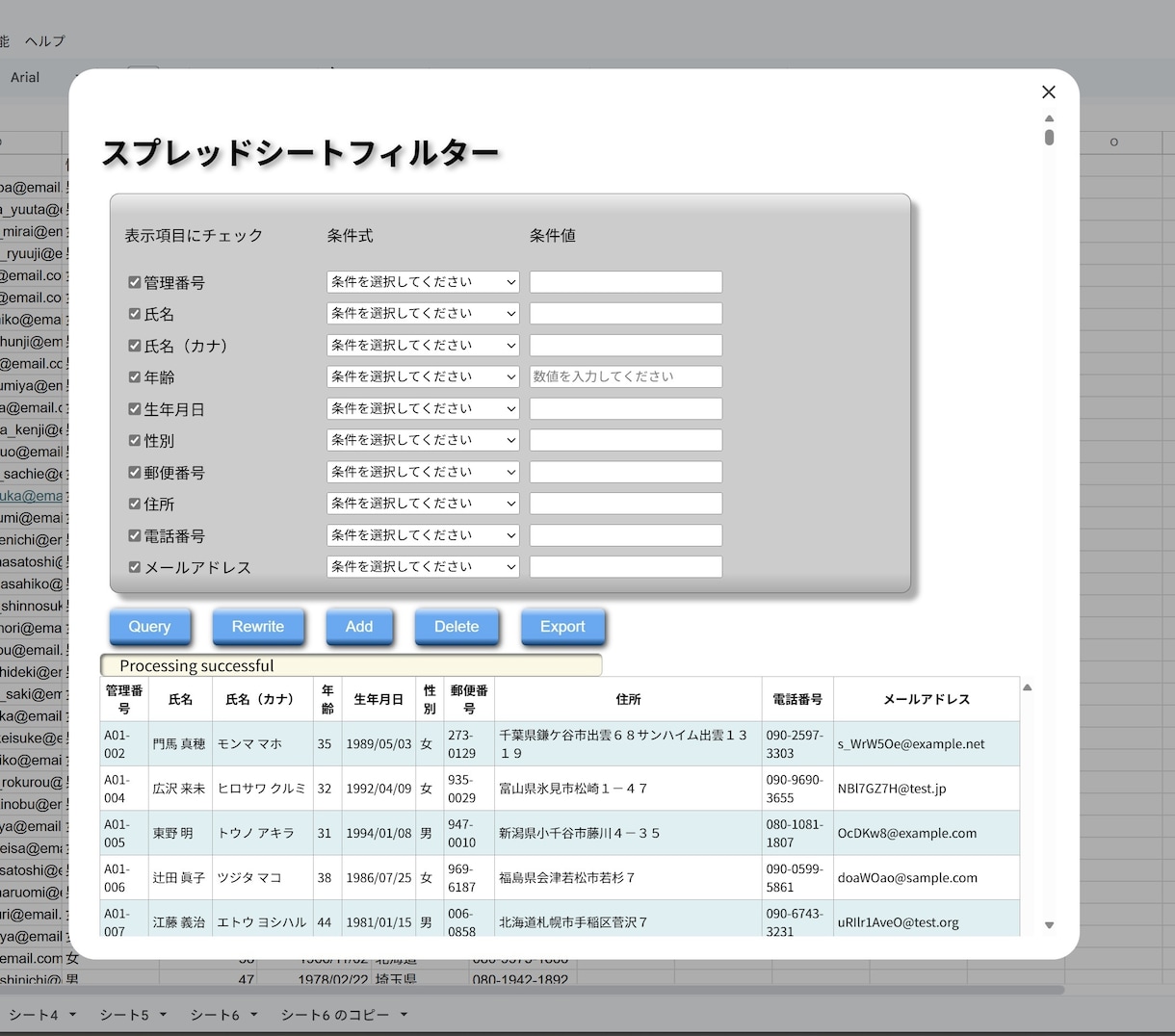Click the phone cell 080-1081-1807

[x=797, y=833]
